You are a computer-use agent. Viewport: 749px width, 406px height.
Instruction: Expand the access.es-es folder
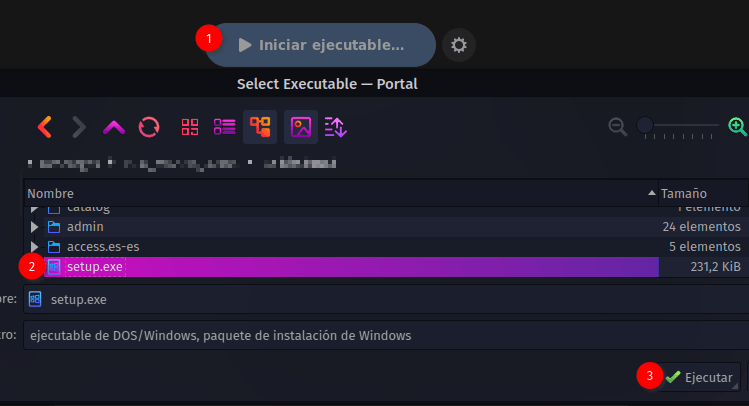point(34,247)
